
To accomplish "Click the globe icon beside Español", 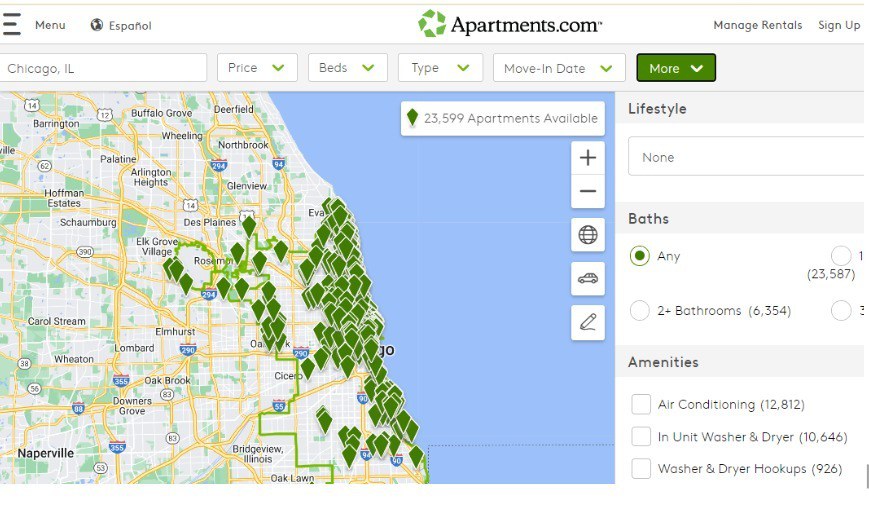I will [97, 25].
